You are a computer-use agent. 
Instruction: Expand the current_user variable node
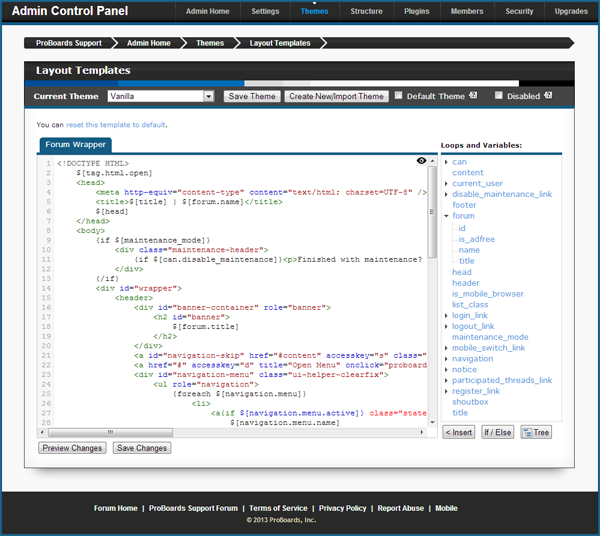coord(446,184)
